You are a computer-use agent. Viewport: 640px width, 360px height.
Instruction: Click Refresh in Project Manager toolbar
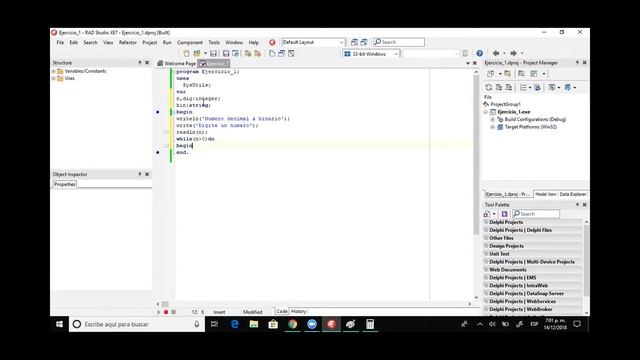coord(489,87)
